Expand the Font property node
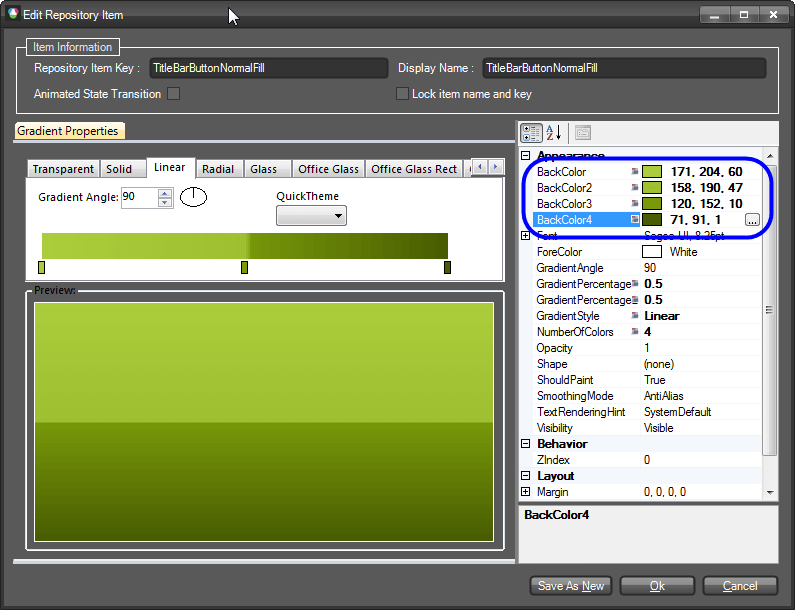The width and height of the screenshot is (795, 610). [526, 236]
